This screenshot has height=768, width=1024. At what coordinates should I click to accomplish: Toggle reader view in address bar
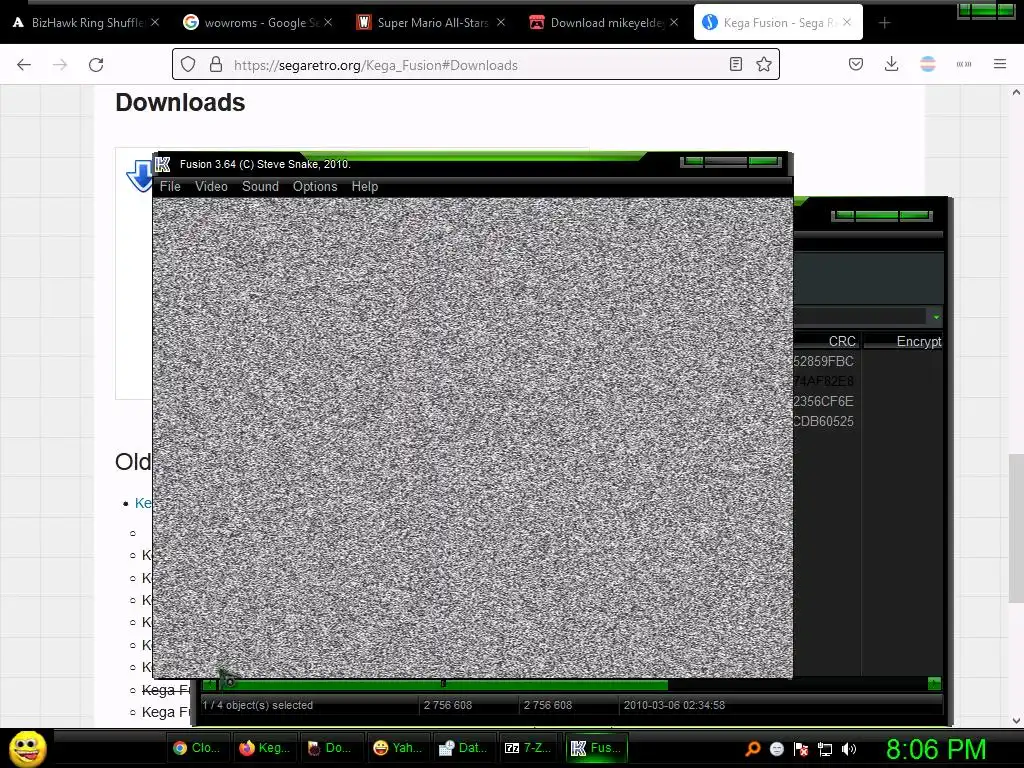coord(736,64)
